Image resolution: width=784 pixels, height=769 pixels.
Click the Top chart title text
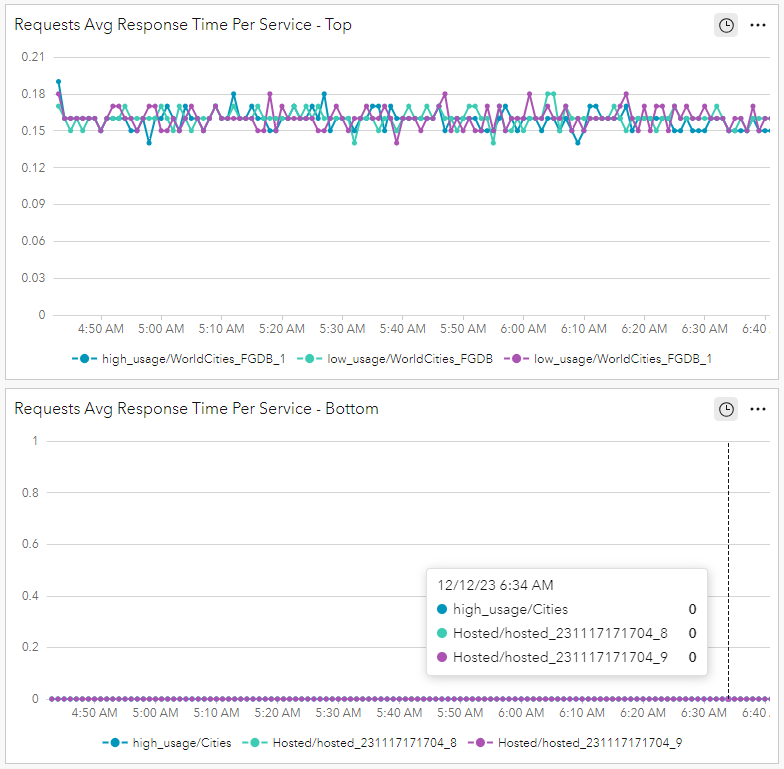183,25
